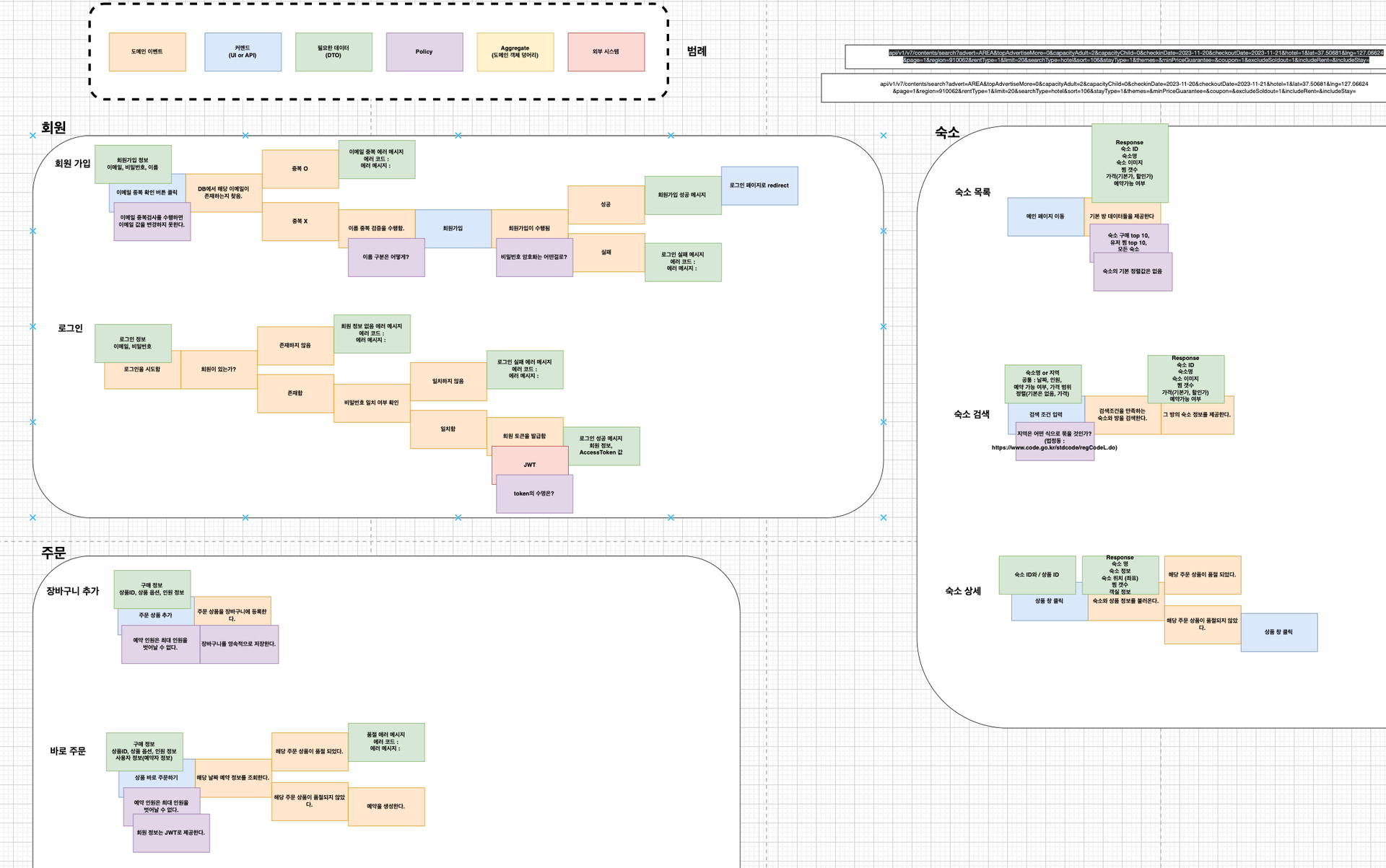Select the red '외부 시스템' legend box
1386x868 pixels.
tap(606, 52)
